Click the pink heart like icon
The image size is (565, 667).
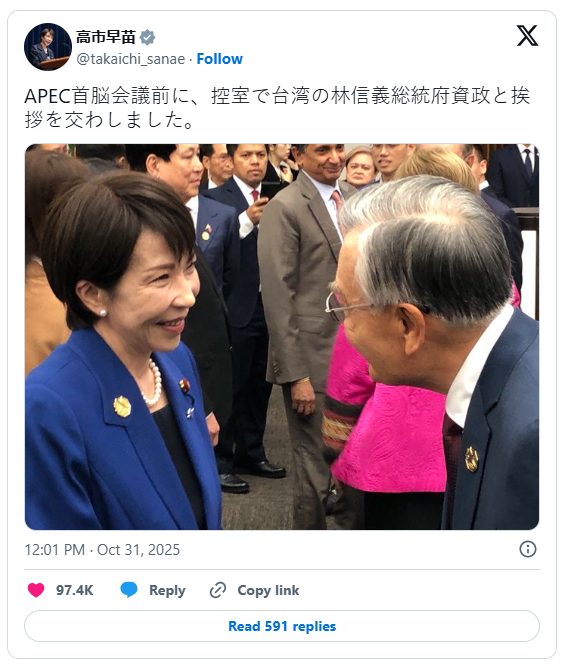36,590
